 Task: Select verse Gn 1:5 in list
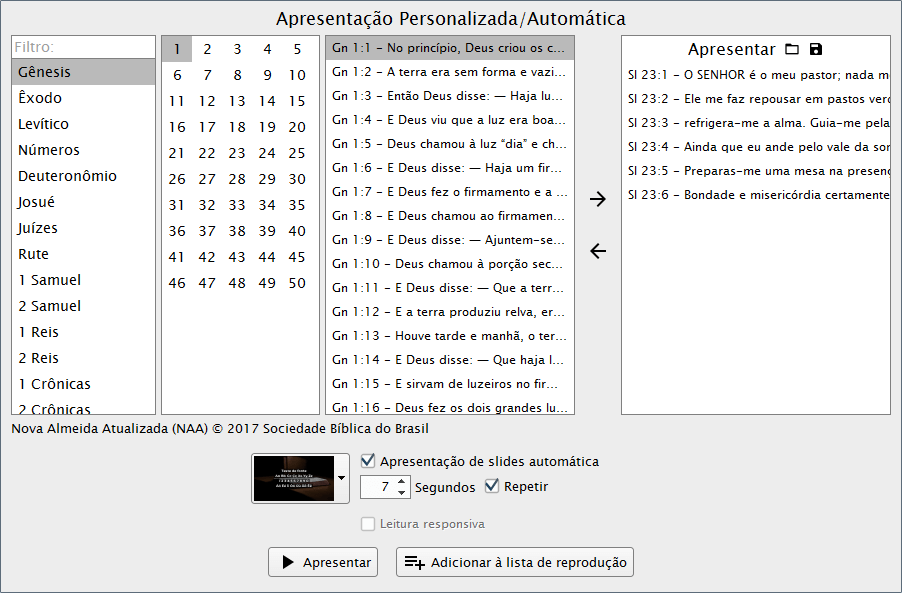[449, 143]
